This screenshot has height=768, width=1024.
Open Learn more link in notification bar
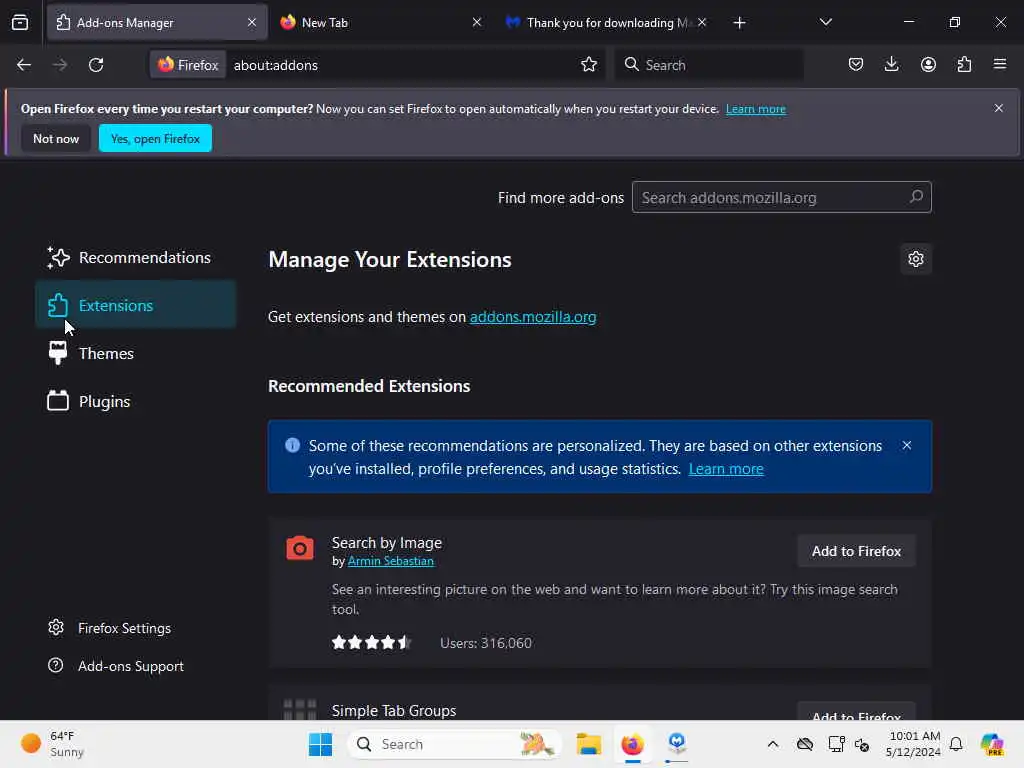pyautogui.click(x=756, y=109)
